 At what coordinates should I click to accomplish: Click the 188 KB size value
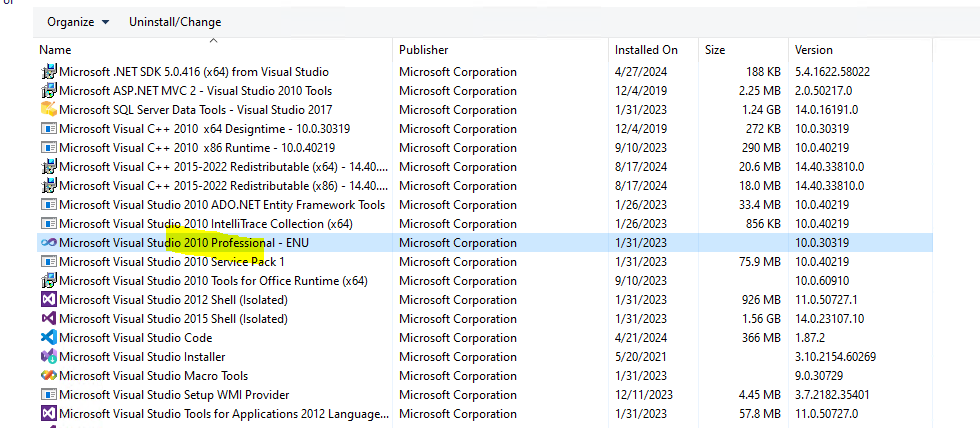click(x=763, y=72)
